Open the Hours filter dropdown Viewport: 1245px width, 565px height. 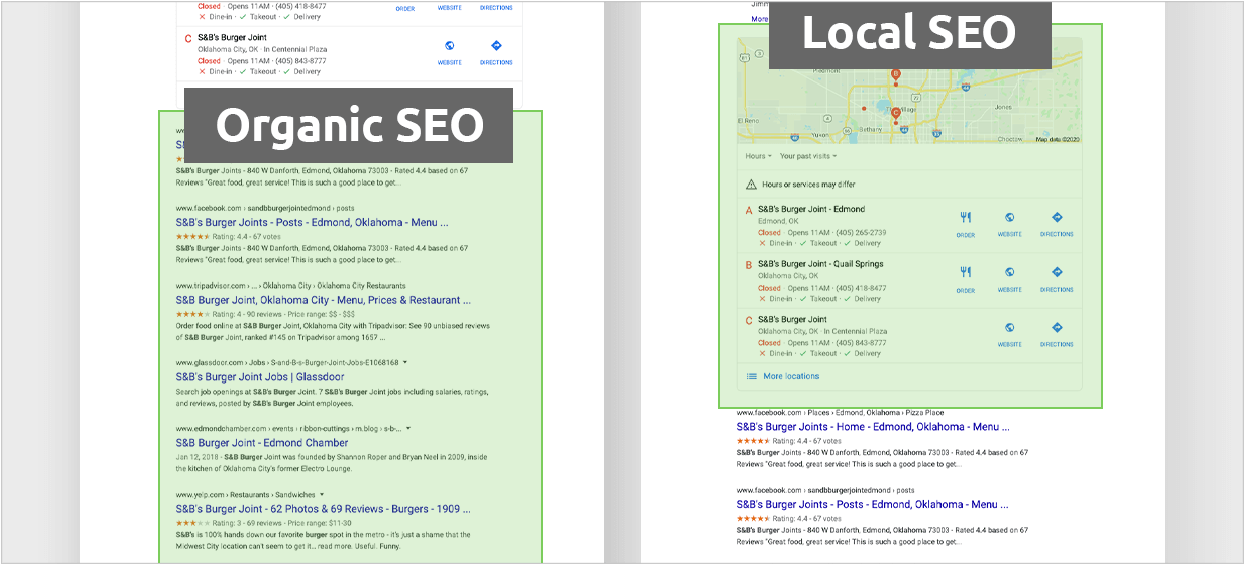point(758,156)
